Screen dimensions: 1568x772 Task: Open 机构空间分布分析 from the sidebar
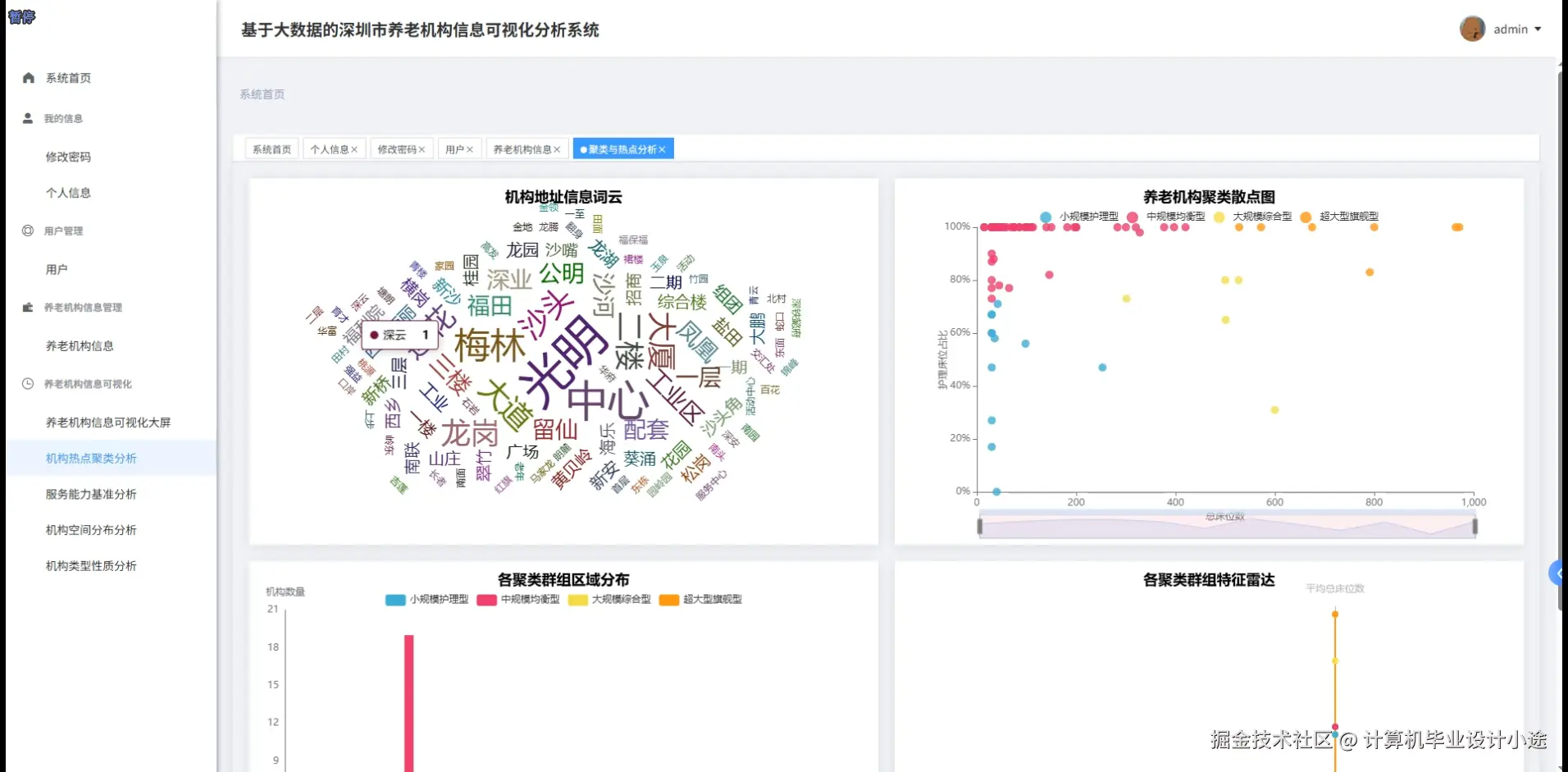point(90,529)
